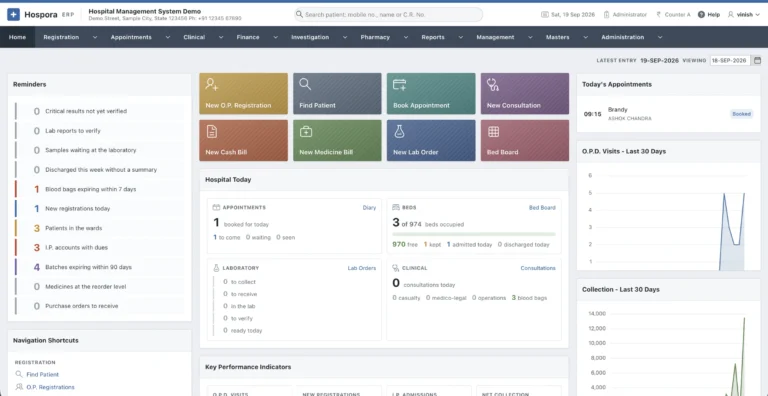Click the Viewing date field 18-SEP-2026
The width and height of the screenshot is (768, 396).
tap(730, 60)
